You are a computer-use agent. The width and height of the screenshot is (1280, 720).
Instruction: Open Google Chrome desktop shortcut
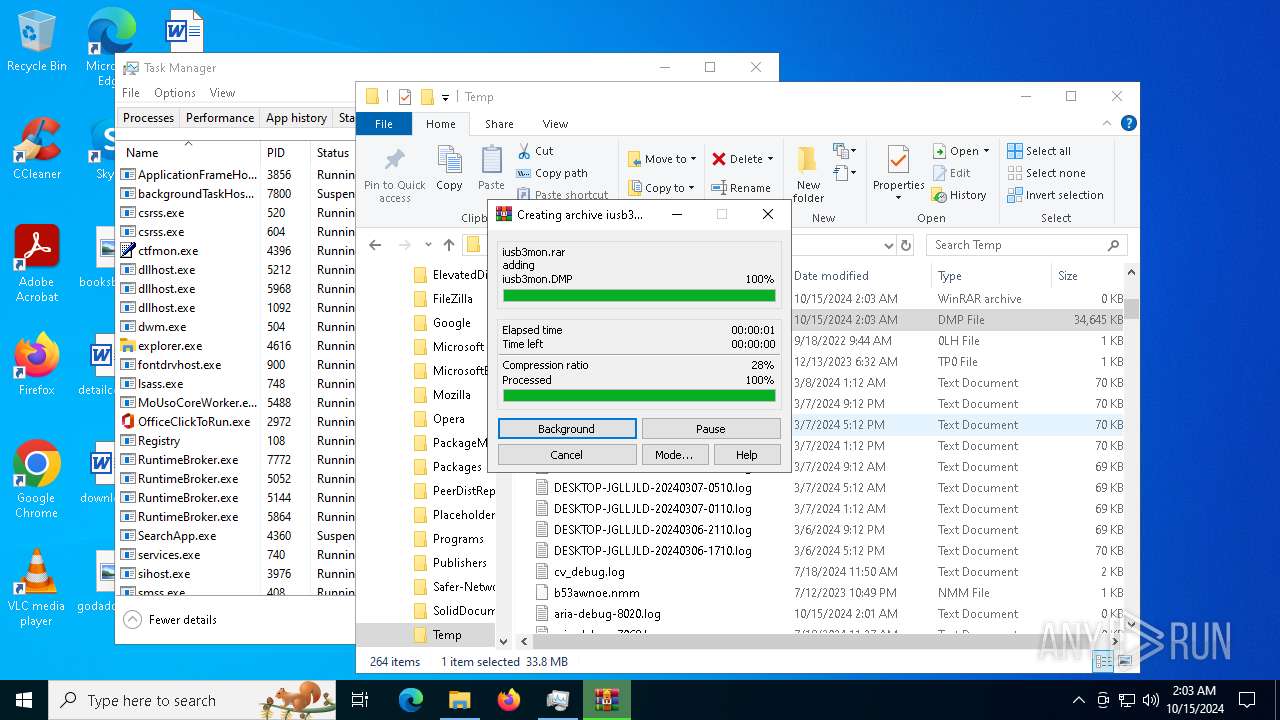pos(36,479)
